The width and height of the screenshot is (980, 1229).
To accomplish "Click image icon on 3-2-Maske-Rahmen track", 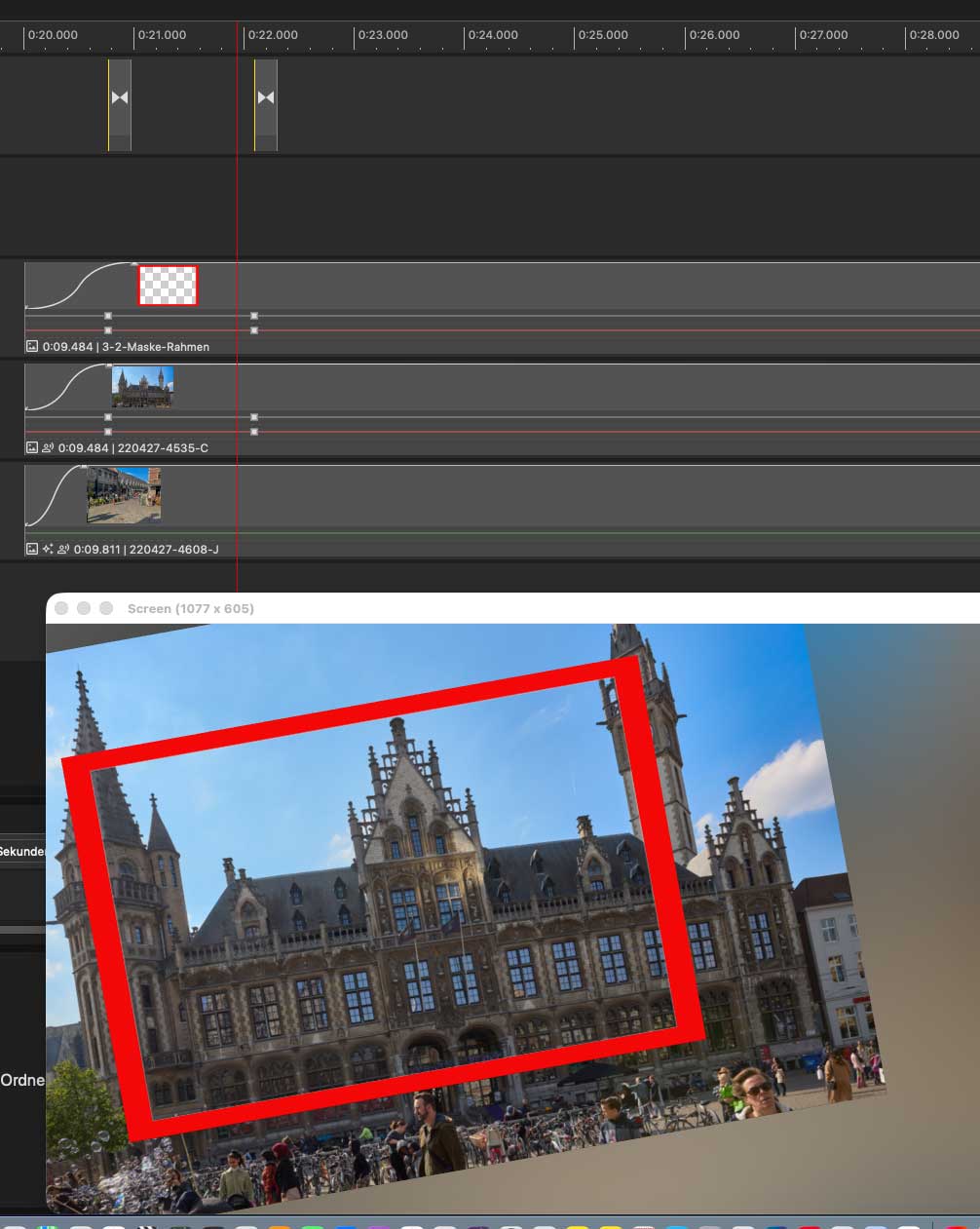I will (32, 346).
